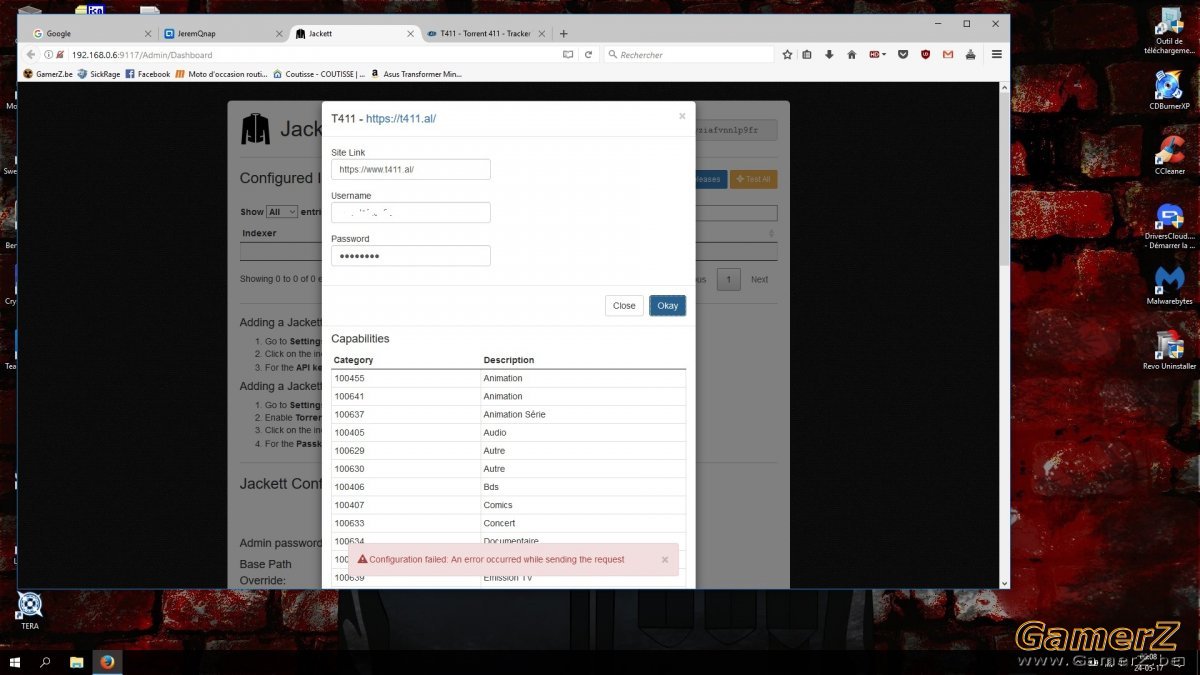
Task: Switch to the T411 - Torrent 411 tab
Action: pyautogui.click(x=486, y=34)
